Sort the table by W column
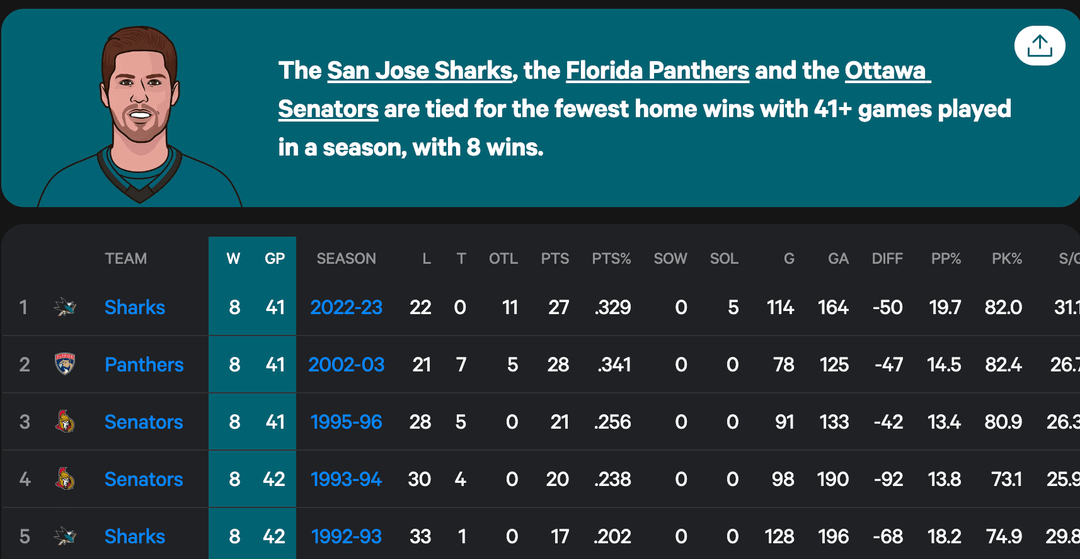 [234, 259]
